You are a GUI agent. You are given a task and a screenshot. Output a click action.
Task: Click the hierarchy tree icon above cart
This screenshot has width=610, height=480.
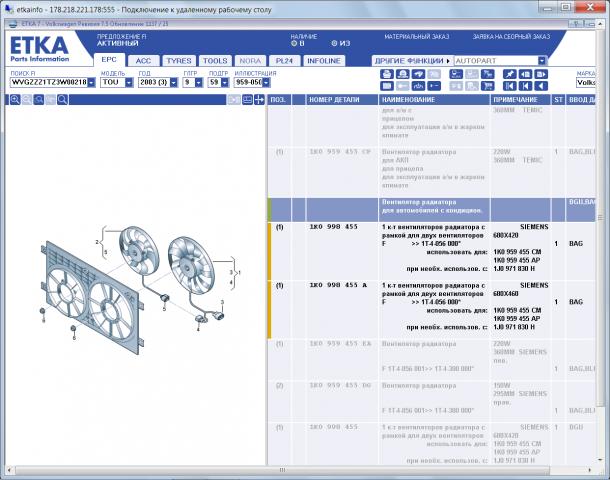pos(487,74)
